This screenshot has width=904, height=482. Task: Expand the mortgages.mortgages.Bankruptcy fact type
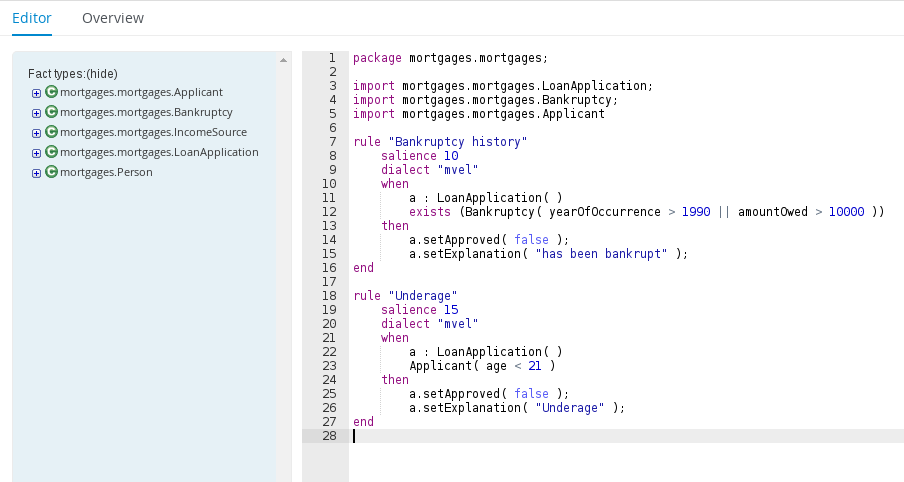[37, 113]
